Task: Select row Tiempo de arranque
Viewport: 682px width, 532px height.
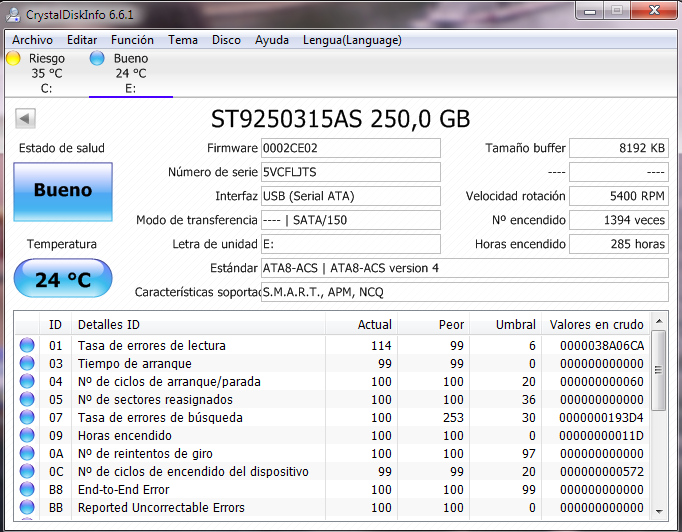Action: [x=332, y=363]
